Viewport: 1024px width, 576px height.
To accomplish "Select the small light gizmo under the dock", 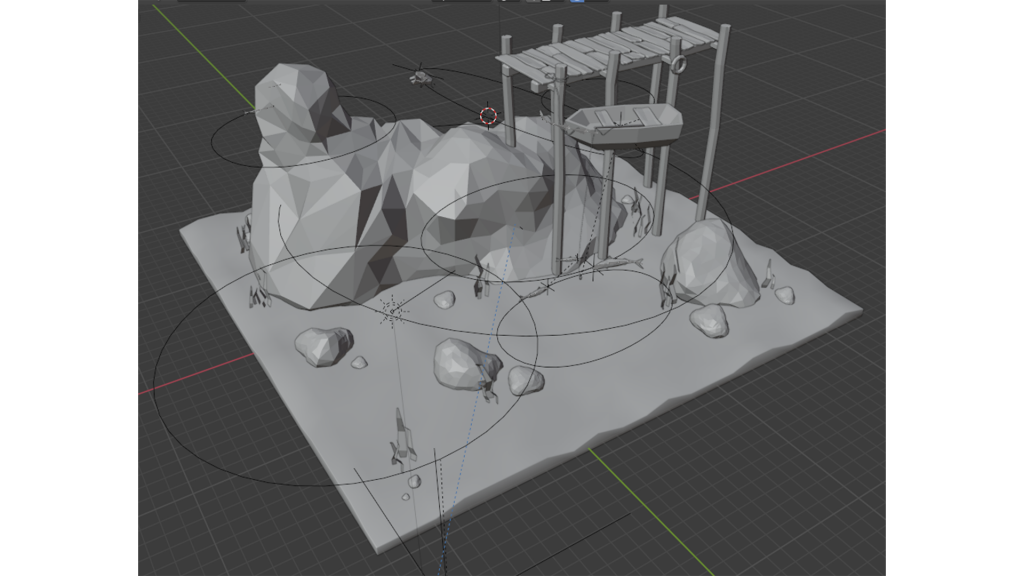I will click(x=547, y=288).
